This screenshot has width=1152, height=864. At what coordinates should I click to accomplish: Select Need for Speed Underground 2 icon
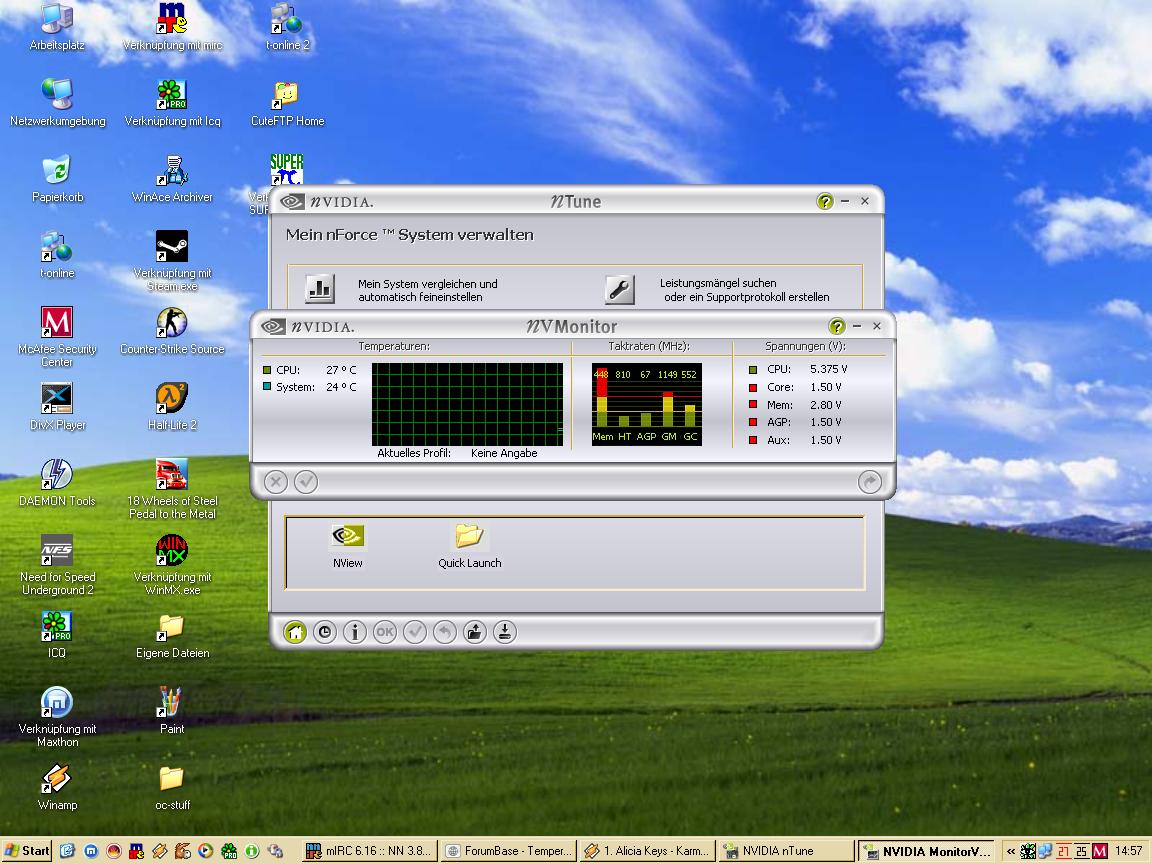point(57,564)
